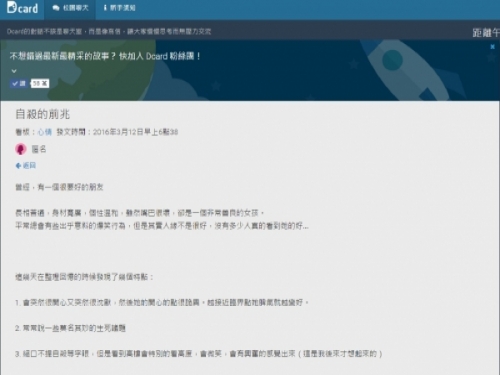Click the 匿名 poster name
500x375 pixels.
click(x=39, y=149)
